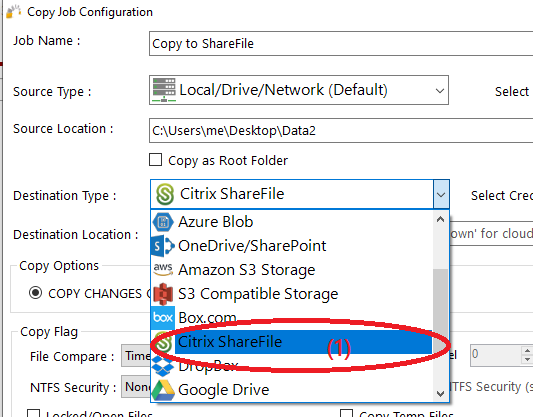Expand the Source Type dropdown arrow
Viewport: 533px width, 417px height.
[x=440, y=91]
